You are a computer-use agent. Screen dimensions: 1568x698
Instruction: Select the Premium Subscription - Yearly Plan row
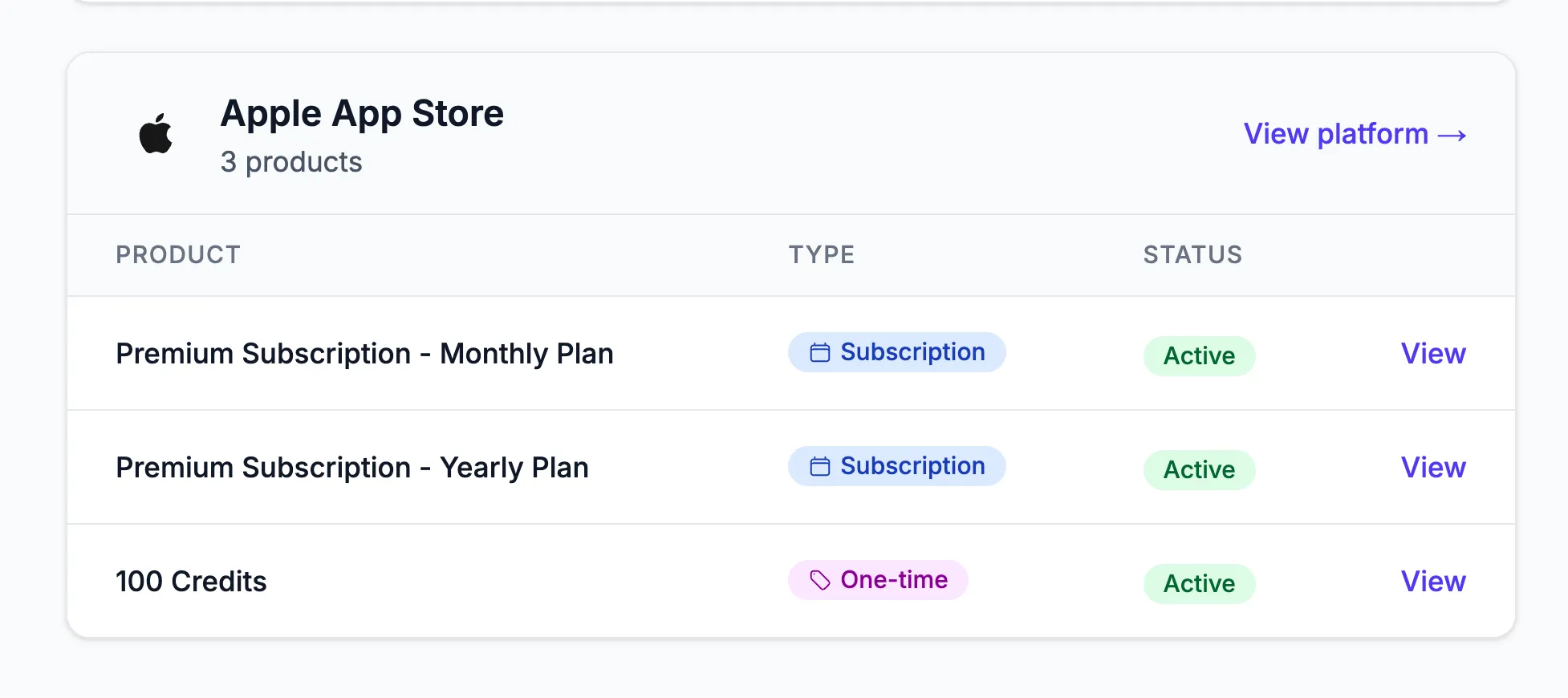click(352, 467)
